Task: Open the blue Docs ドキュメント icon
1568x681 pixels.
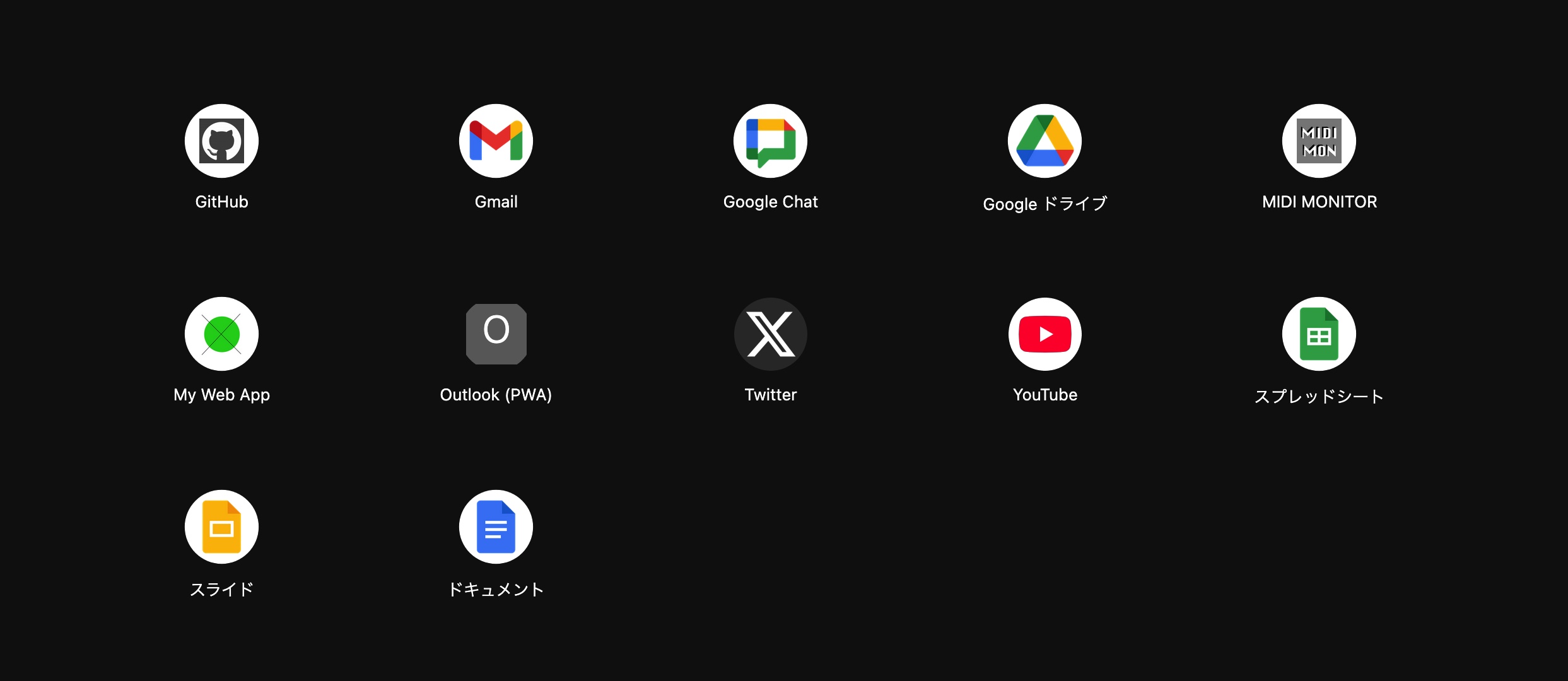Action: [496, 527]
